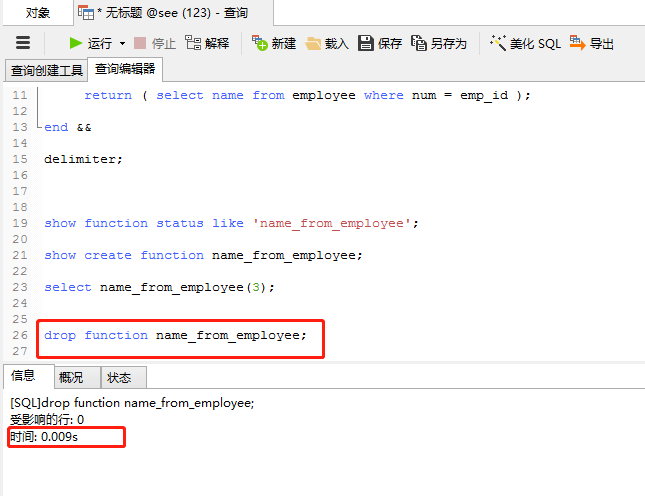The width and height of the screenshot is (645, 496).
Task: Click the 美化 SQL button label
Action: (x=535, y=43)
